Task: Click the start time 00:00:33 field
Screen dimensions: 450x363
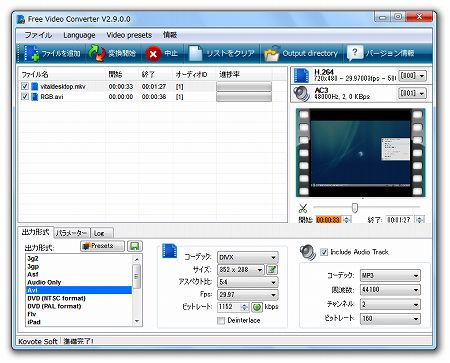Action: click(x=329, y=220)
